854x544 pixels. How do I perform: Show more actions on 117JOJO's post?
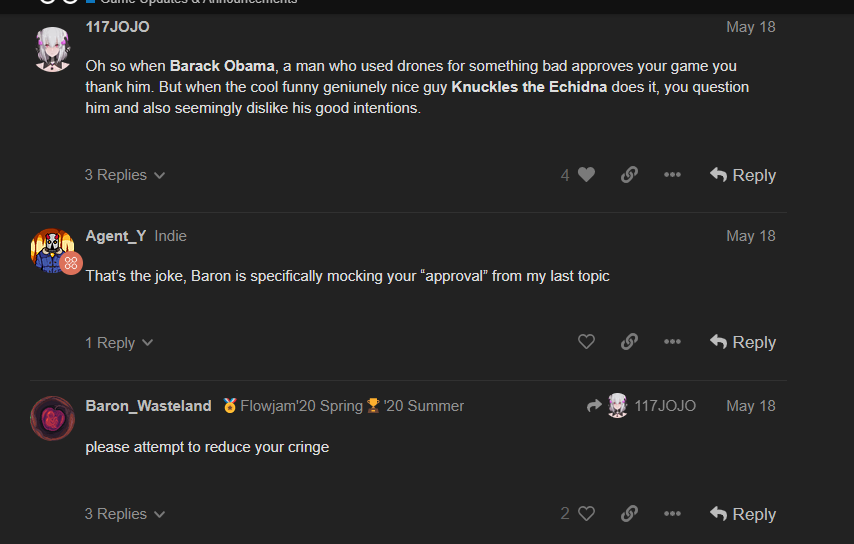tap(672, 175)
